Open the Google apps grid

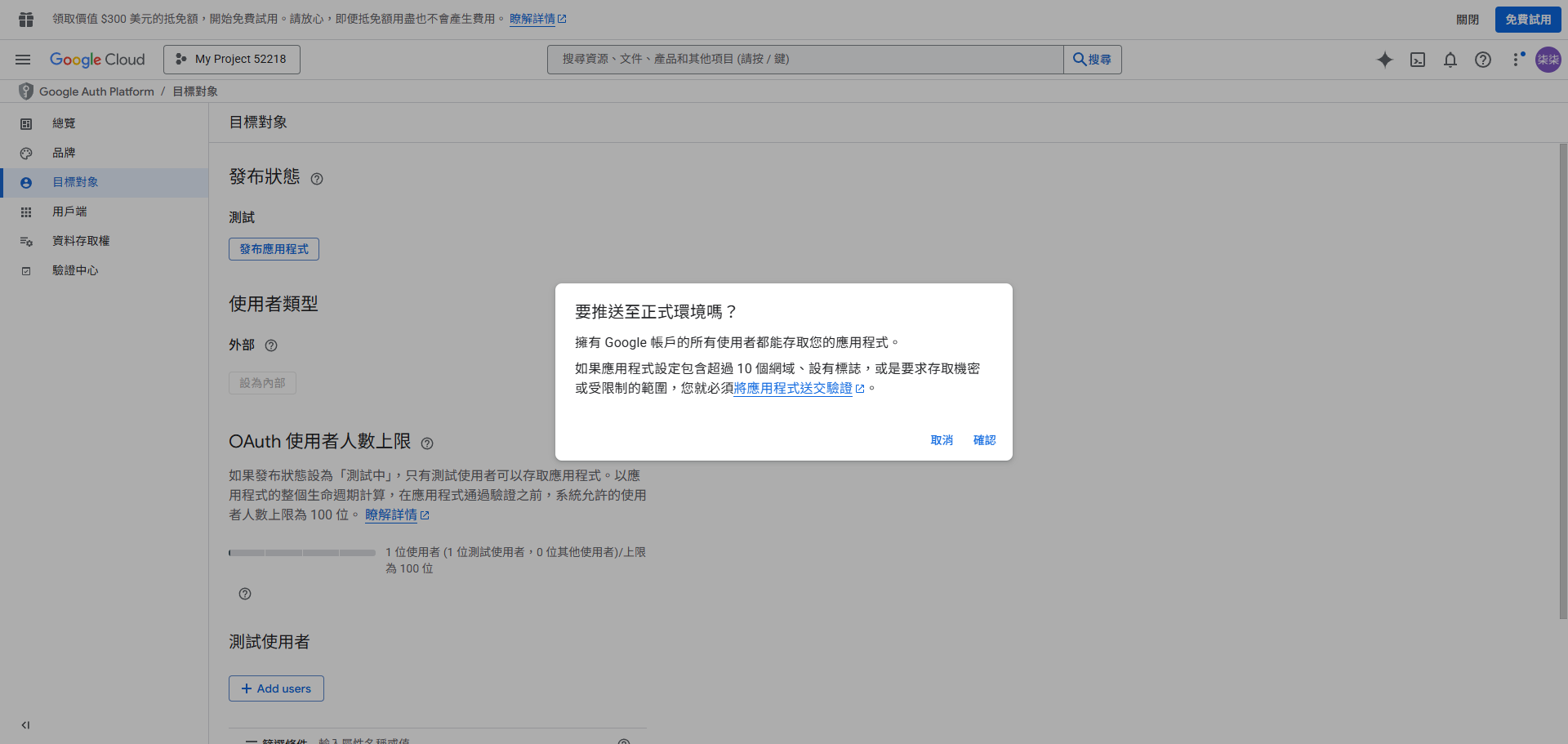coord(24,18)
